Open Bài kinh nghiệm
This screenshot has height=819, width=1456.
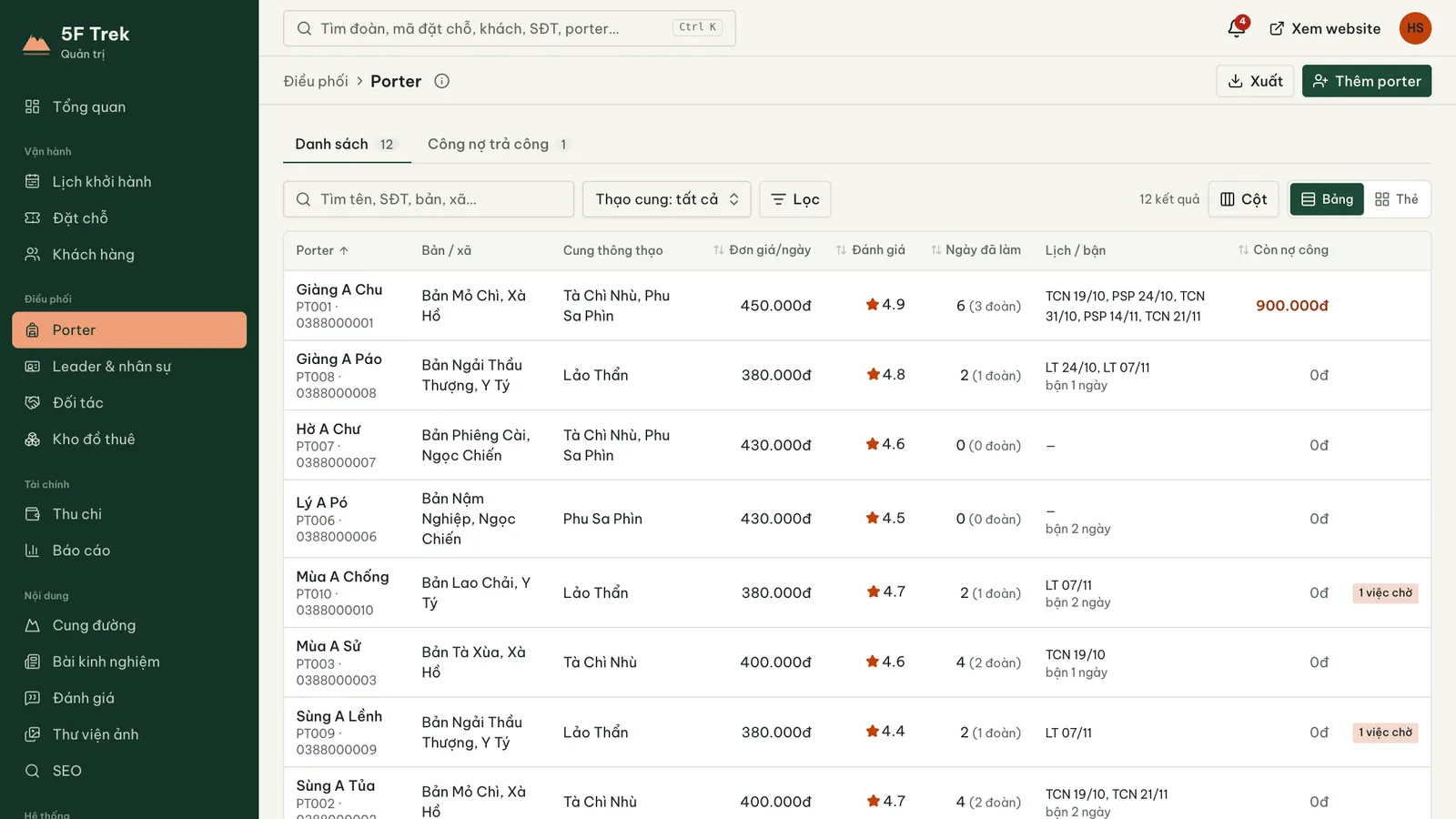pos(129,662)
